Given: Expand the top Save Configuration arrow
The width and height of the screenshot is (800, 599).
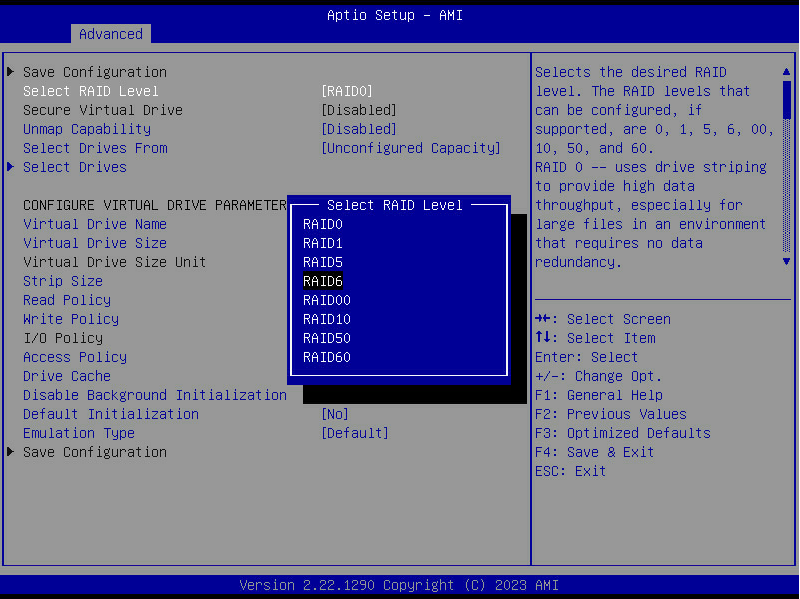Looking at the screenshot, I should [x=12, y=72].
